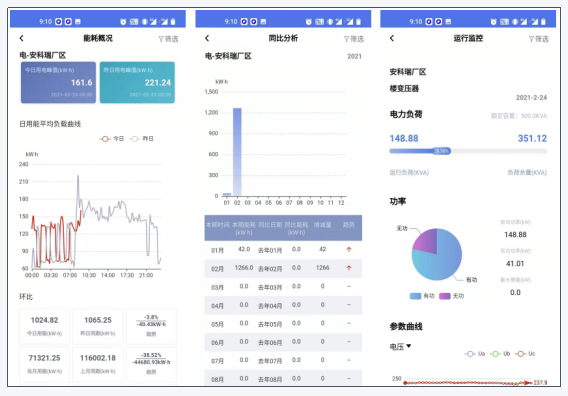Open 筛选 filter on 能耗概况 screen
This screenshot has width=568, height=396.
(168, 39)
